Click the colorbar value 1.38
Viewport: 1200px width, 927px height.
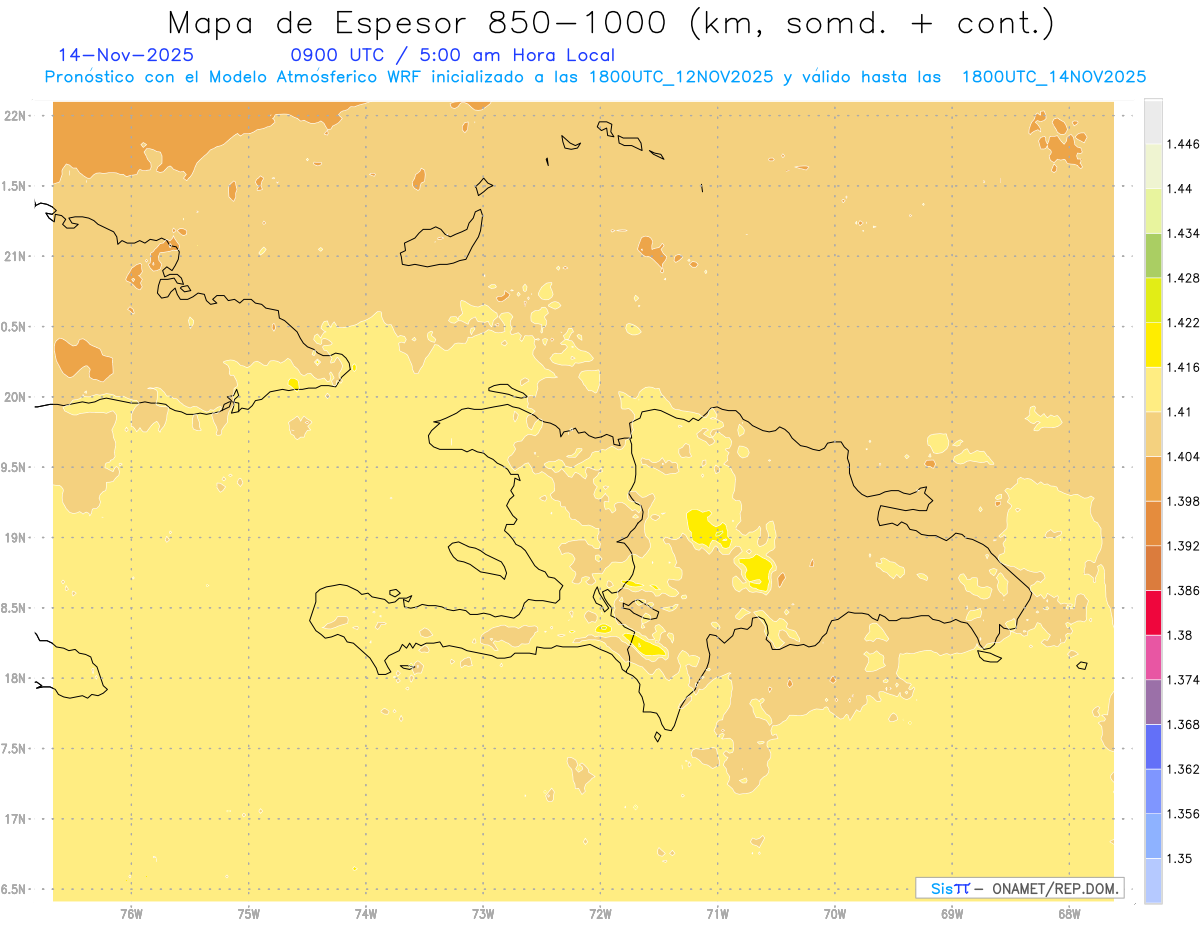[1178, 635]
